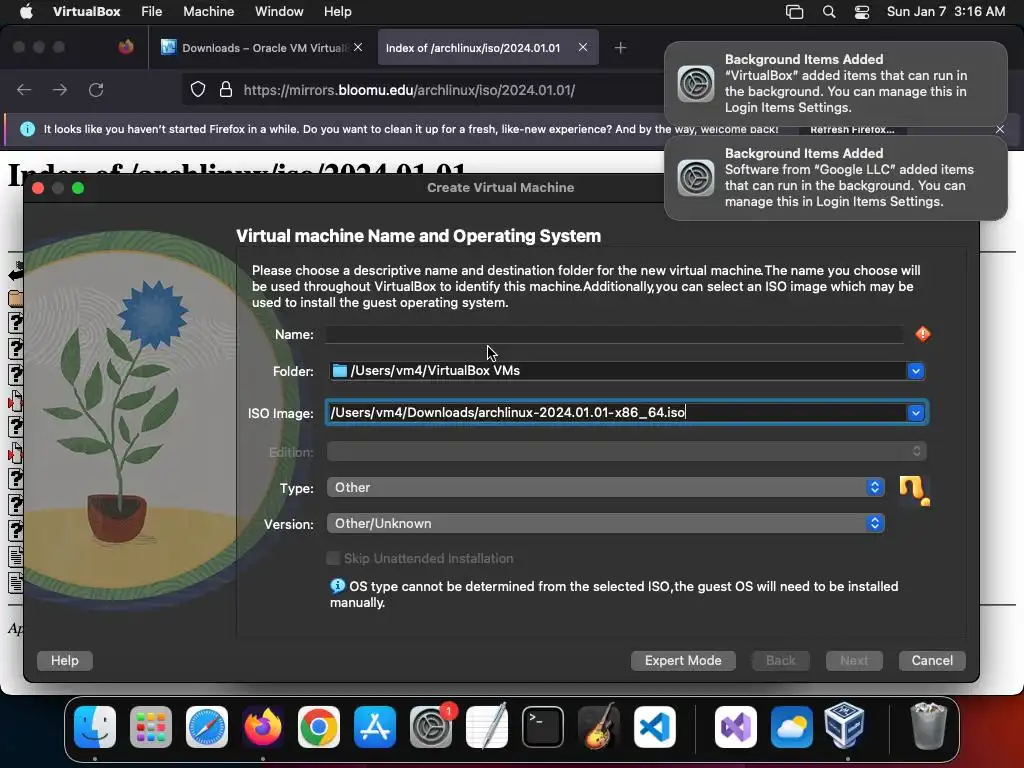Open GarageBand guitar icon in dock
The image size is (1024, 768).
coord(599,727)
